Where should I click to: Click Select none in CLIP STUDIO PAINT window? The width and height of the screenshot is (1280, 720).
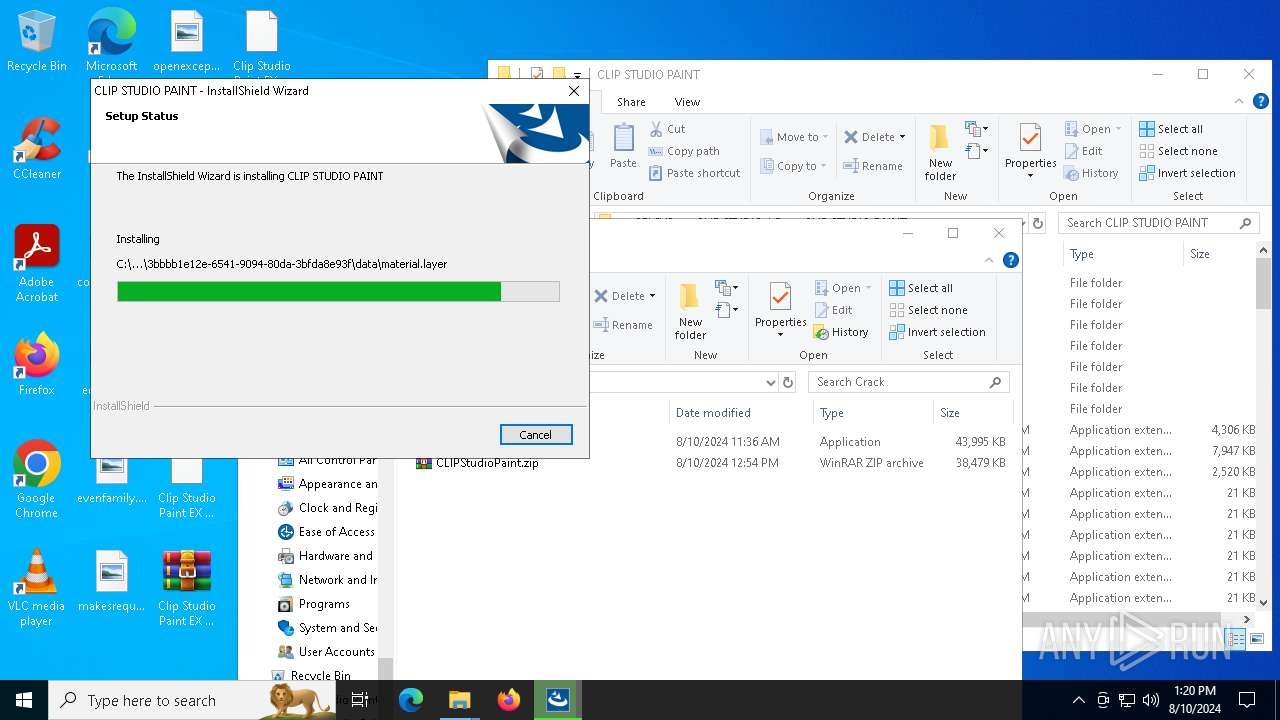click(x=1178, y=151)
